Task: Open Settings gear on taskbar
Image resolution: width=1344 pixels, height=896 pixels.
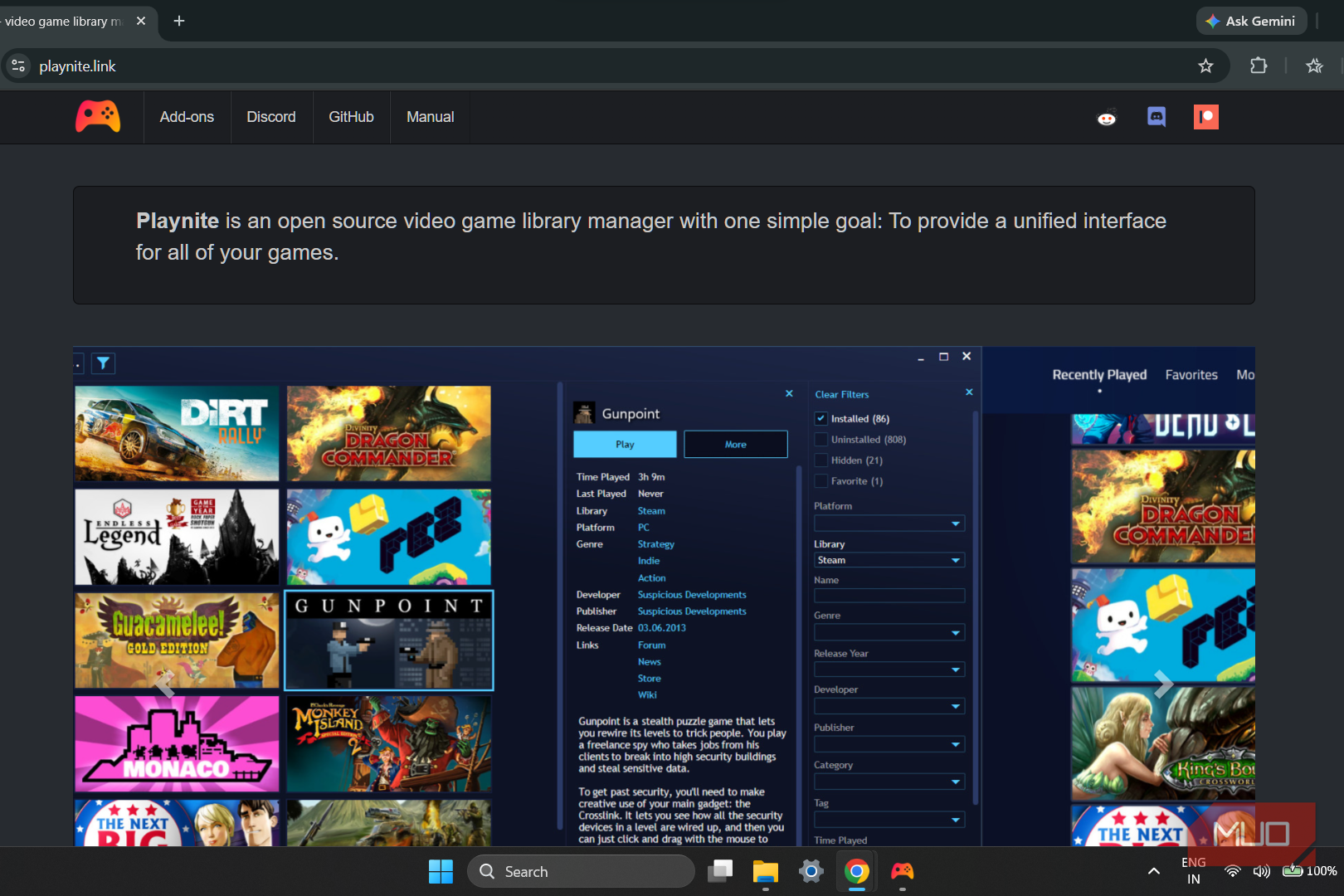Action: coord(811,871)
